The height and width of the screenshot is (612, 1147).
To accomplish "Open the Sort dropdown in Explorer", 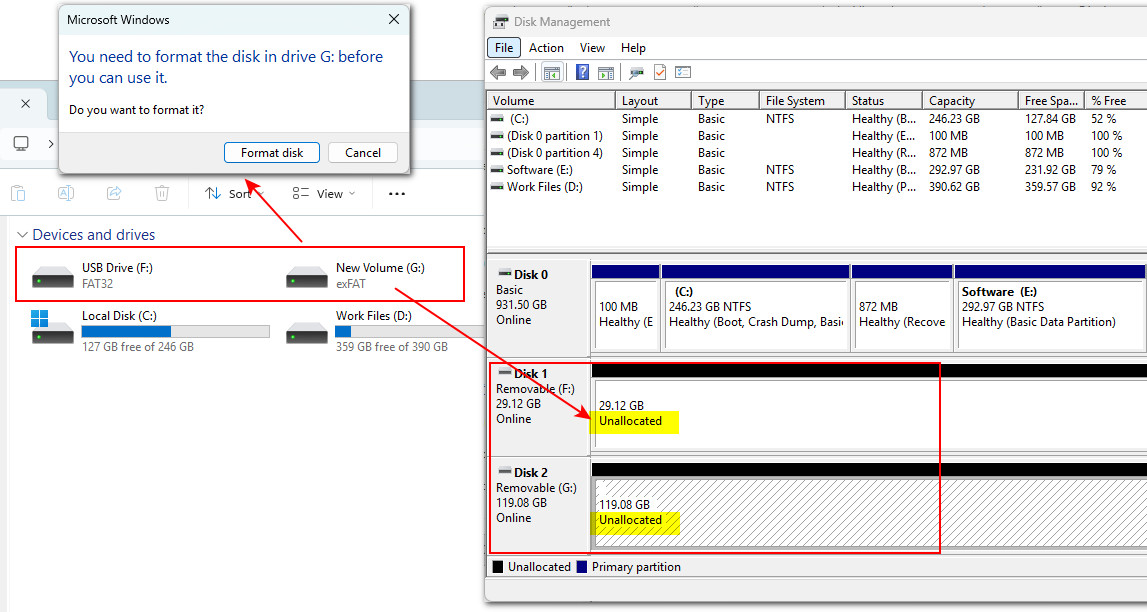I will 234,194.
